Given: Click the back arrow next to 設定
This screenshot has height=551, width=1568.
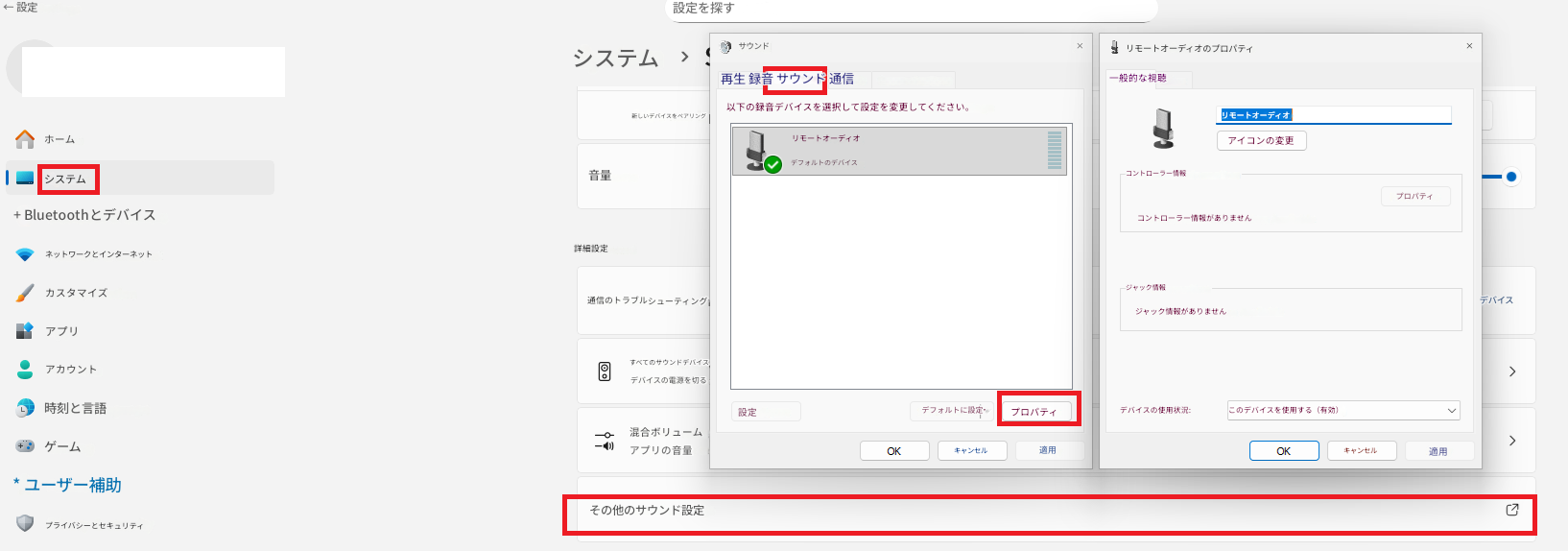Looking at the screenshot, I should pos(8,7).
